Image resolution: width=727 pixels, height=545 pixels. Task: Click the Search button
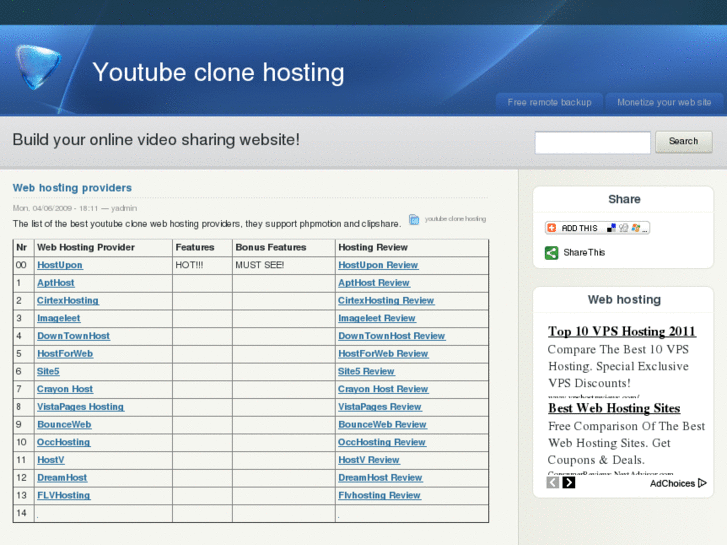[683, 141]
